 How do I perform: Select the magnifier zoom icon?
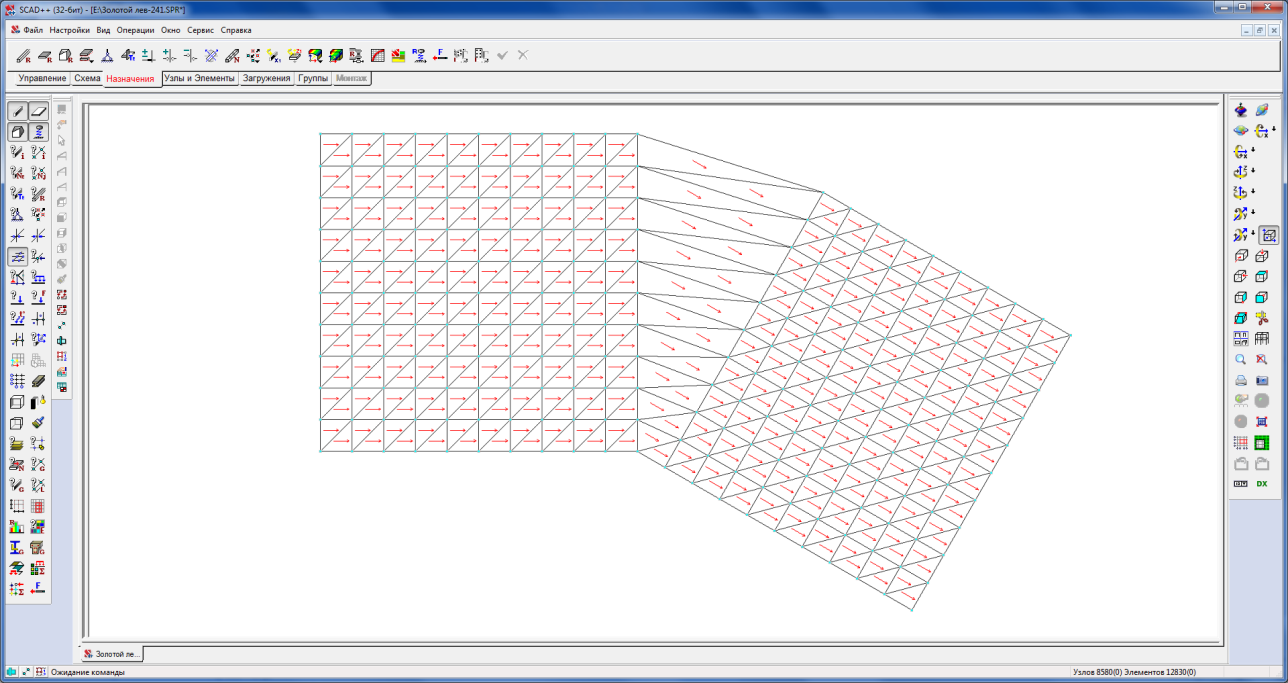(1241, 359)
